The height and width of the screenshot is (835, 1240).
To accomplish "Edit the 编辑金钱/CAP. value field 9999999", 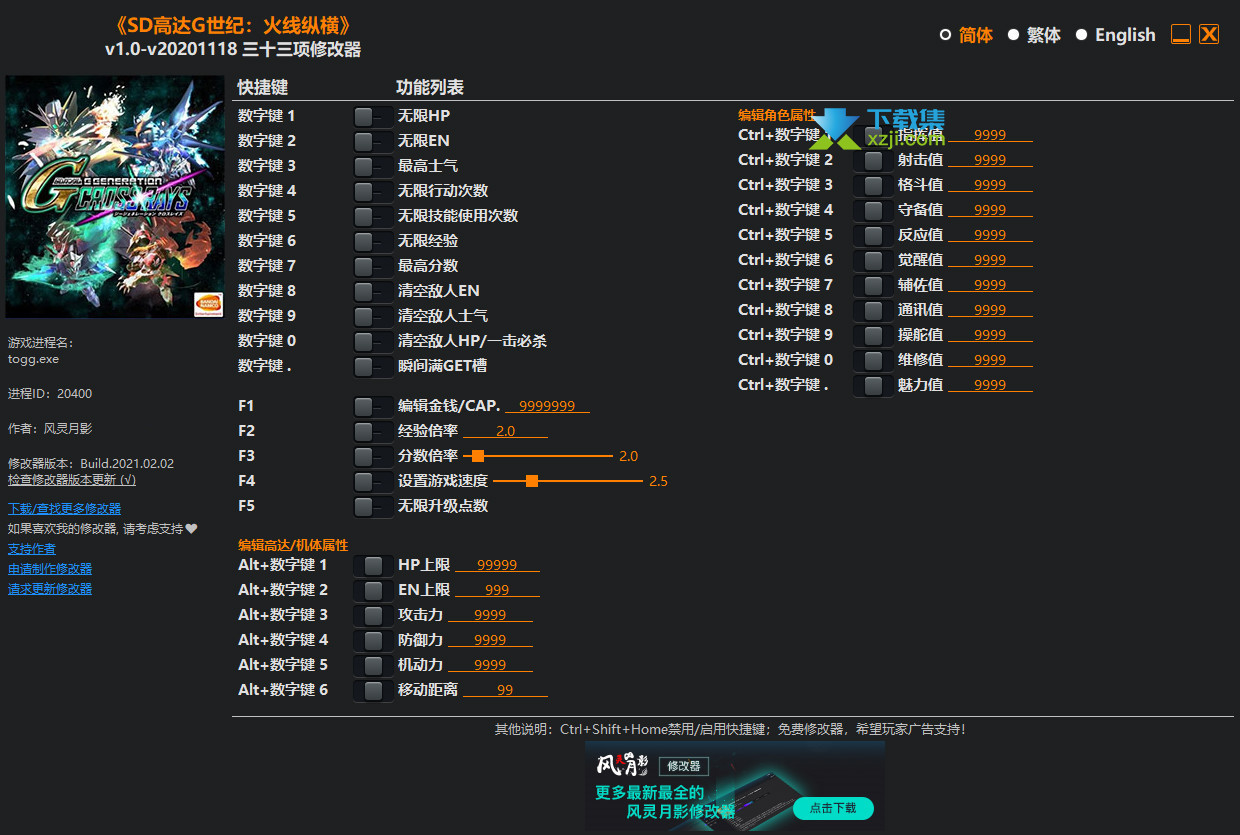I will 547,406.
